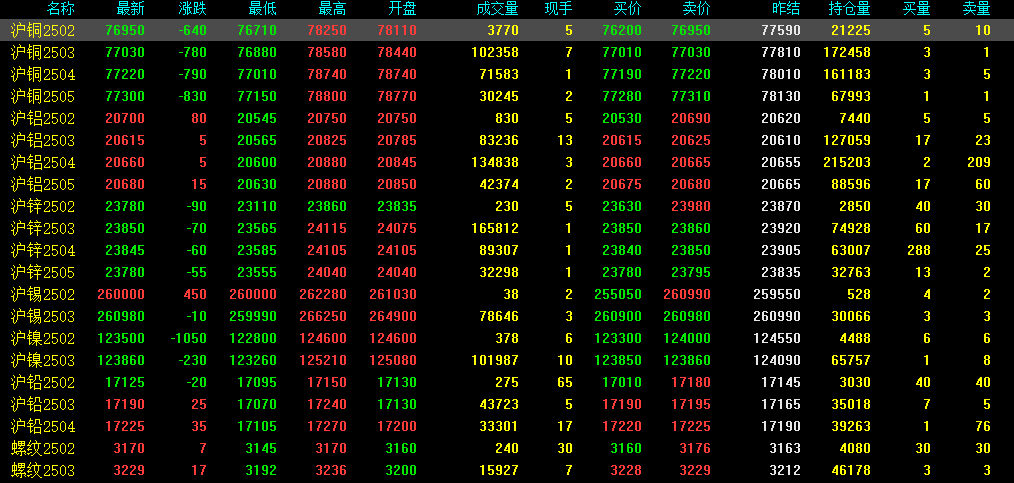
Task: Select the 沪铝2503 contract name
Action: click(x=43, y=140)
